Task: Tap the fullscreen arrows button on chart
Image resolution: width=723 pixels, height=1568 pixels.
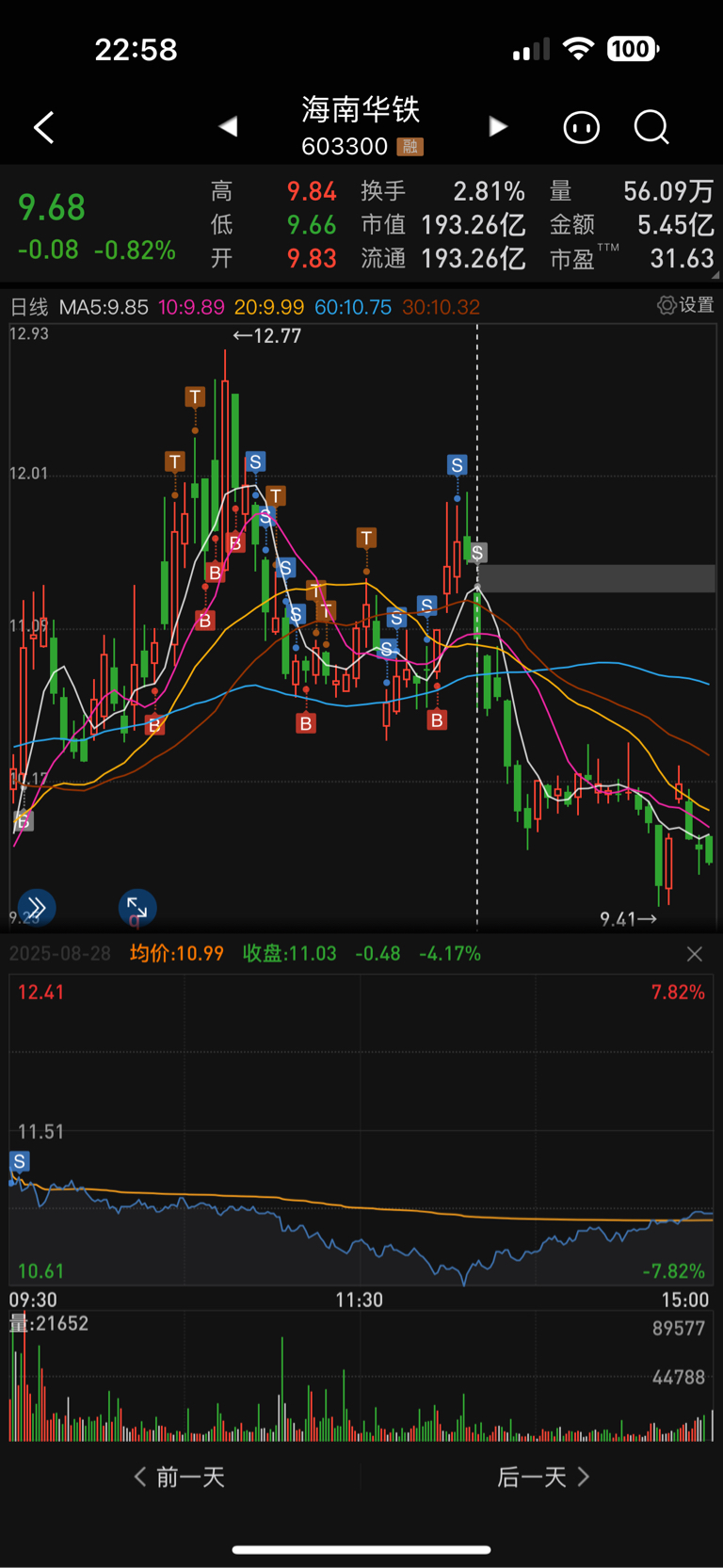Action: [137, 907]
